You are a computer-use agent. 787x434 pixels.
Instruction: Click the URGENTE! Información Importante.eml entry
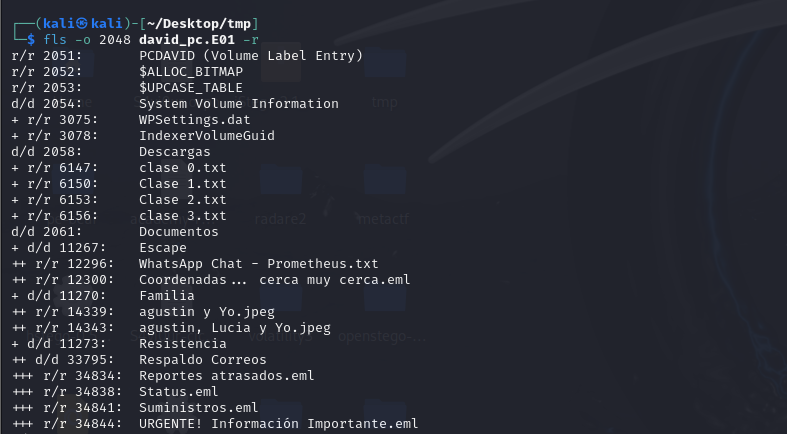coord(278,423)
